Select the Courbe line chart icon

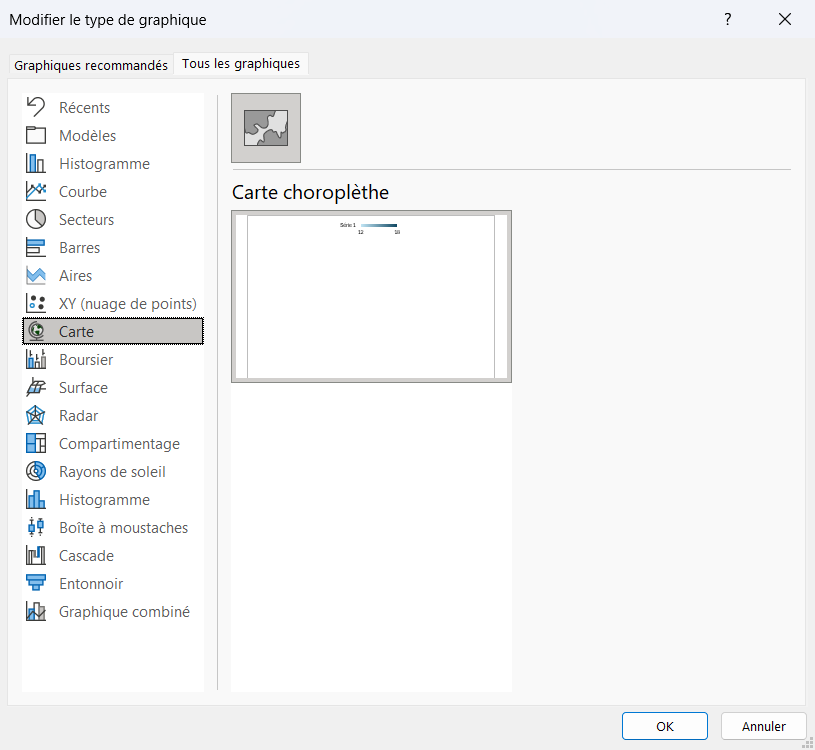coord(36,191)
